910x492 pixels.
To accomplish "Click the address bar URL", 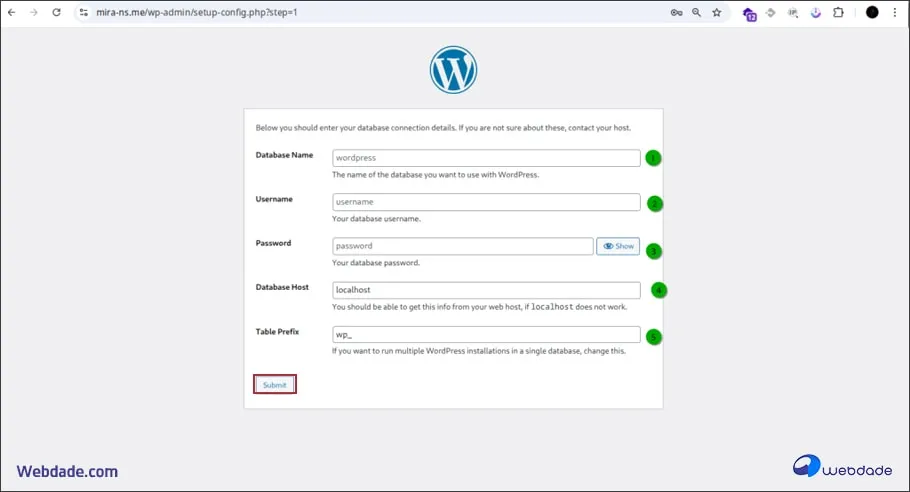I will pyautogui.click(x=200, y=12).
